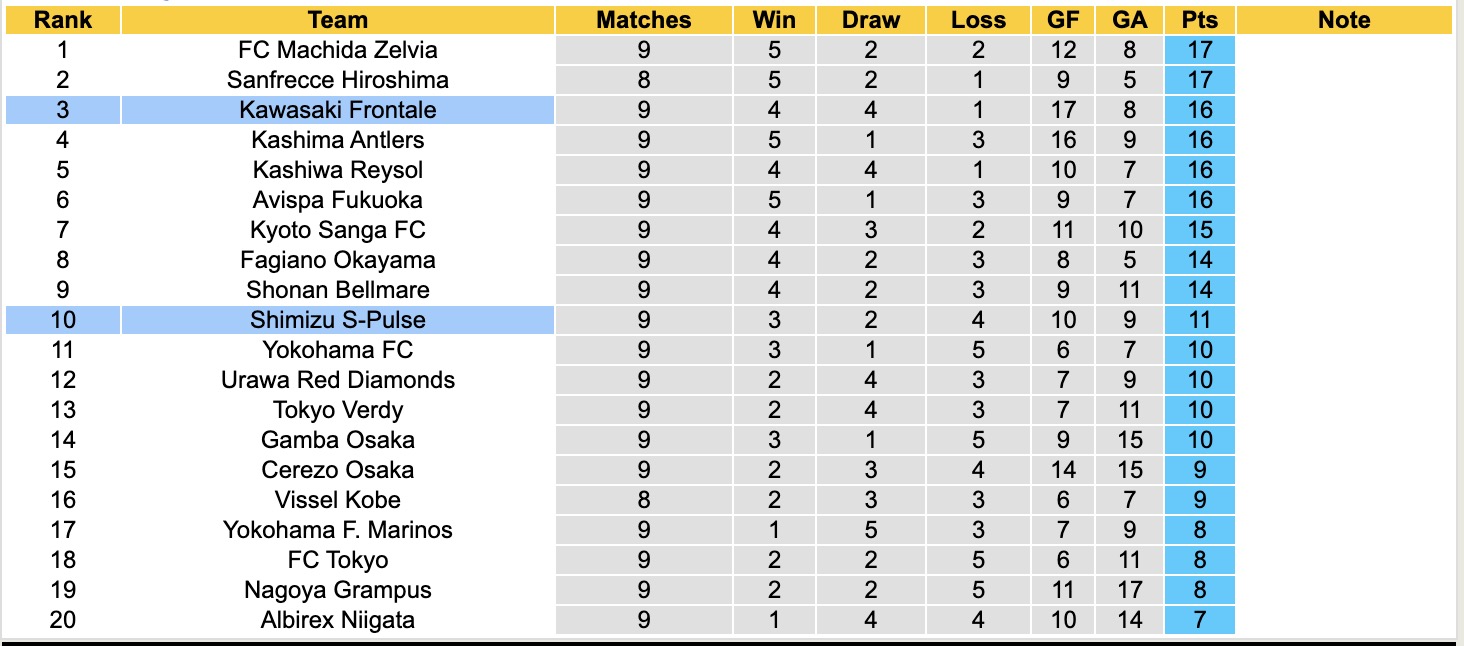The width and height of the screenshot is (1464, 646).
Task: Sort by the Matches column header
Action: tap(643, 20)
